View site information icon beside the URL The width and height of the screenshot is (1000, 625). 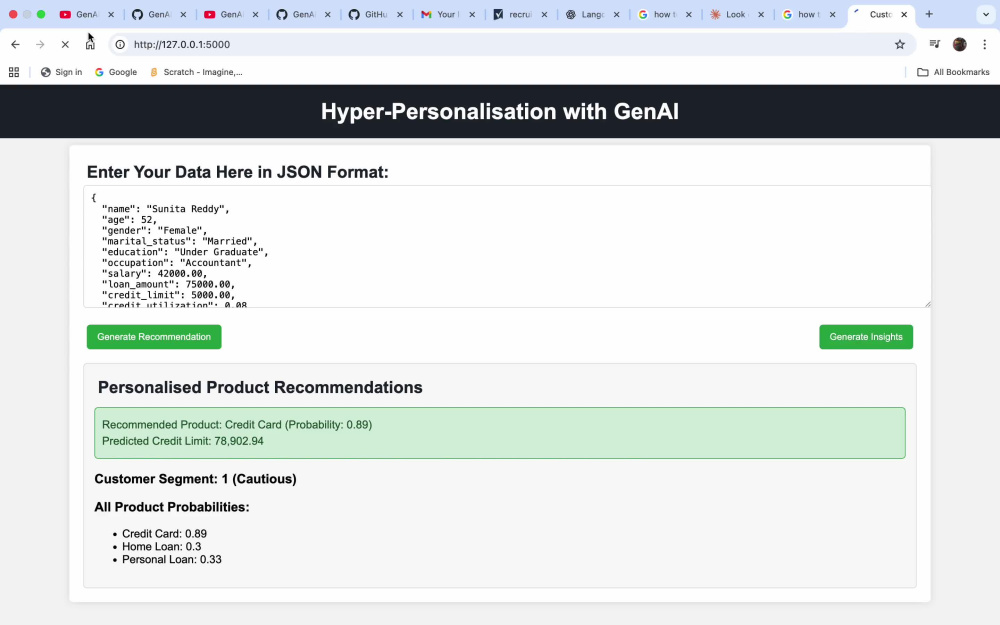click(x=120, y=44)
